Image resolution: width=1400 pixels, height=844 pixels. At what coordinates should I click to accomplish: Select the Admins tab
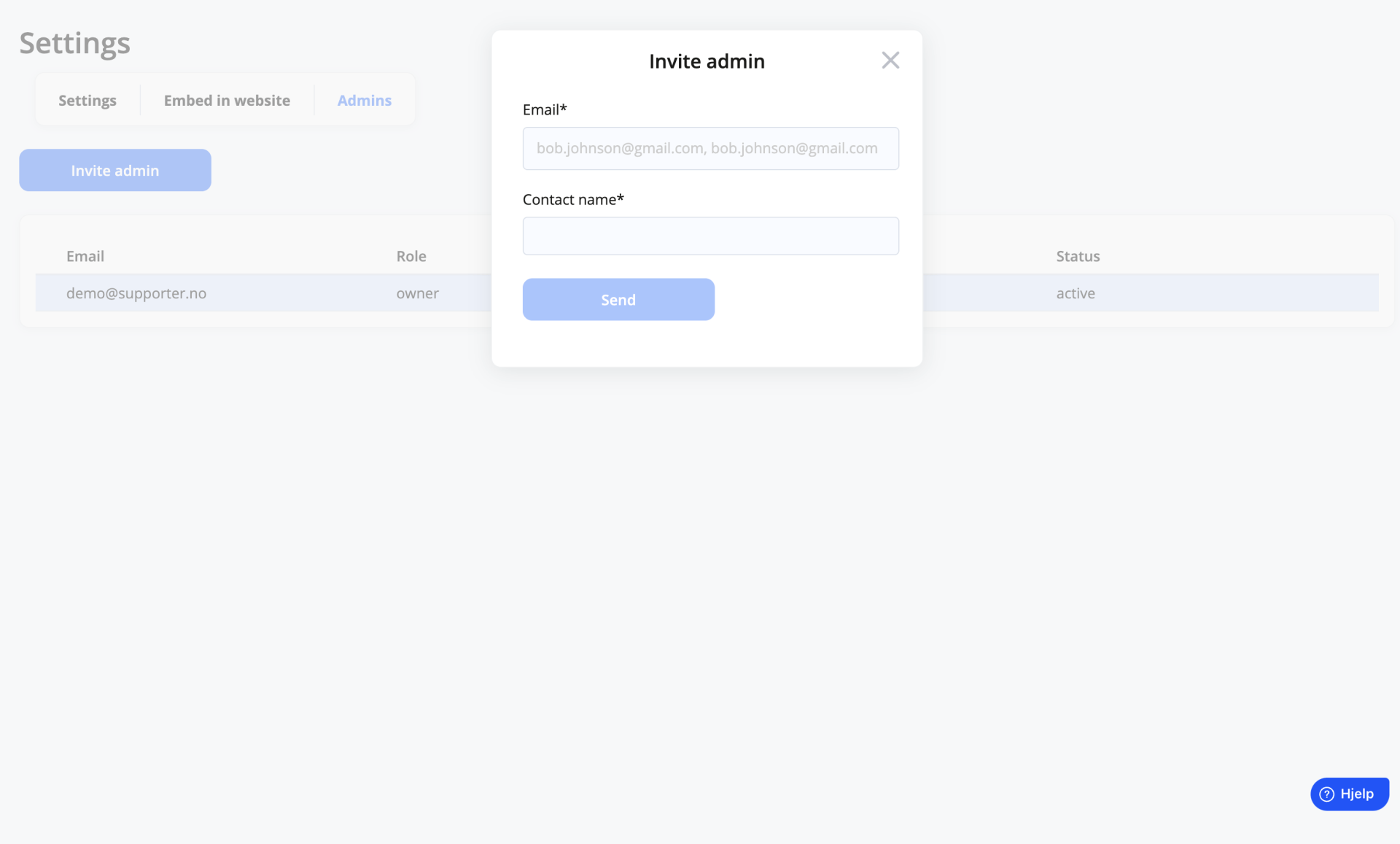(365, 100)
